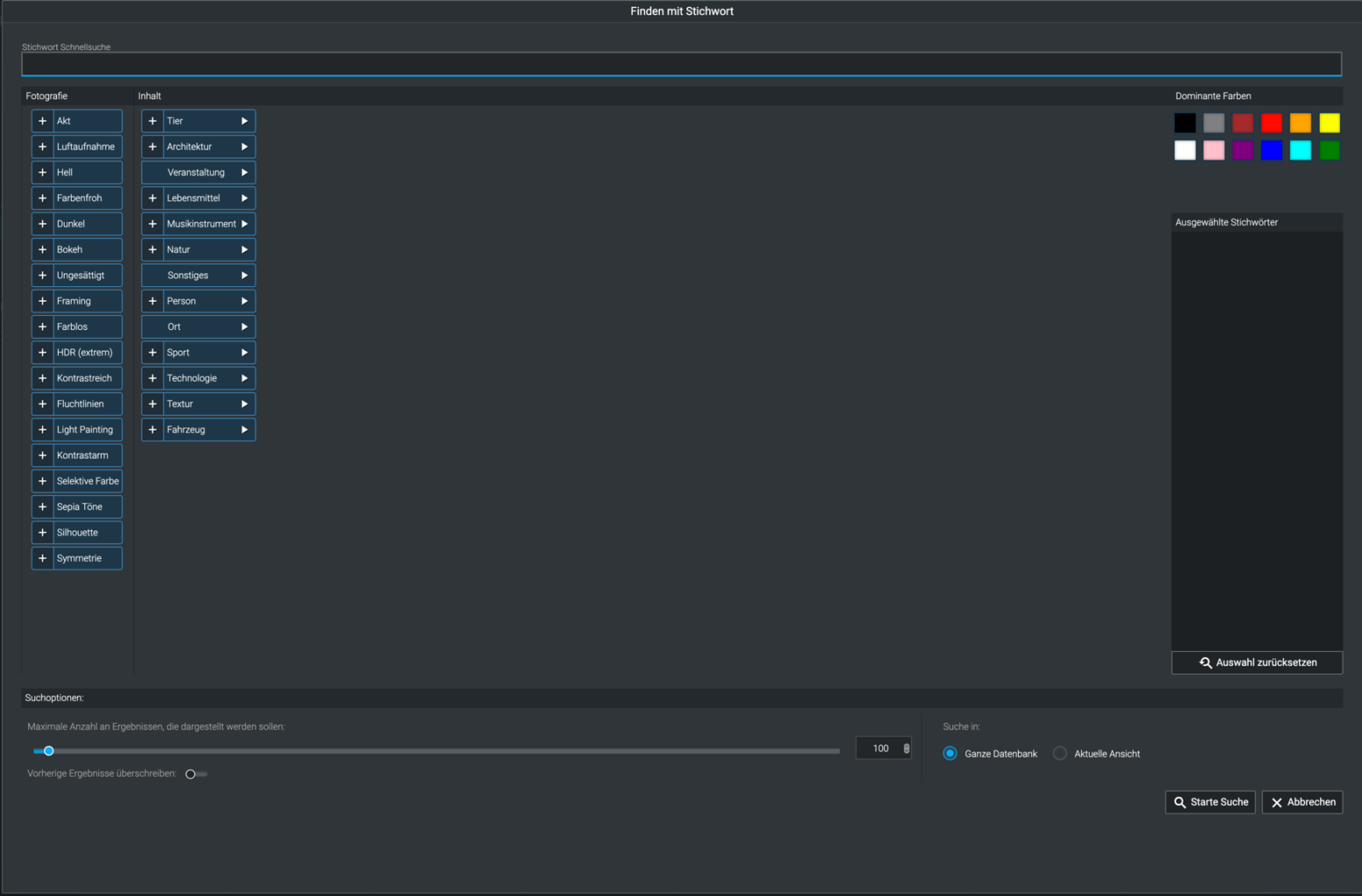Add Lebensmittel via its plus icon
1362x896 pixels.
tap(152, 198)
